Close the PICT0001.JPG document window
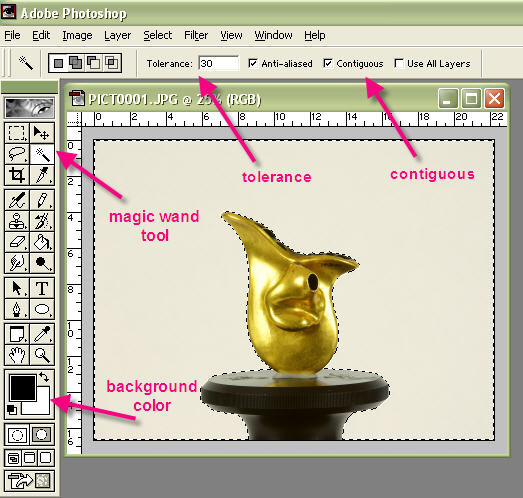523x498 pixels. [494, 98]
